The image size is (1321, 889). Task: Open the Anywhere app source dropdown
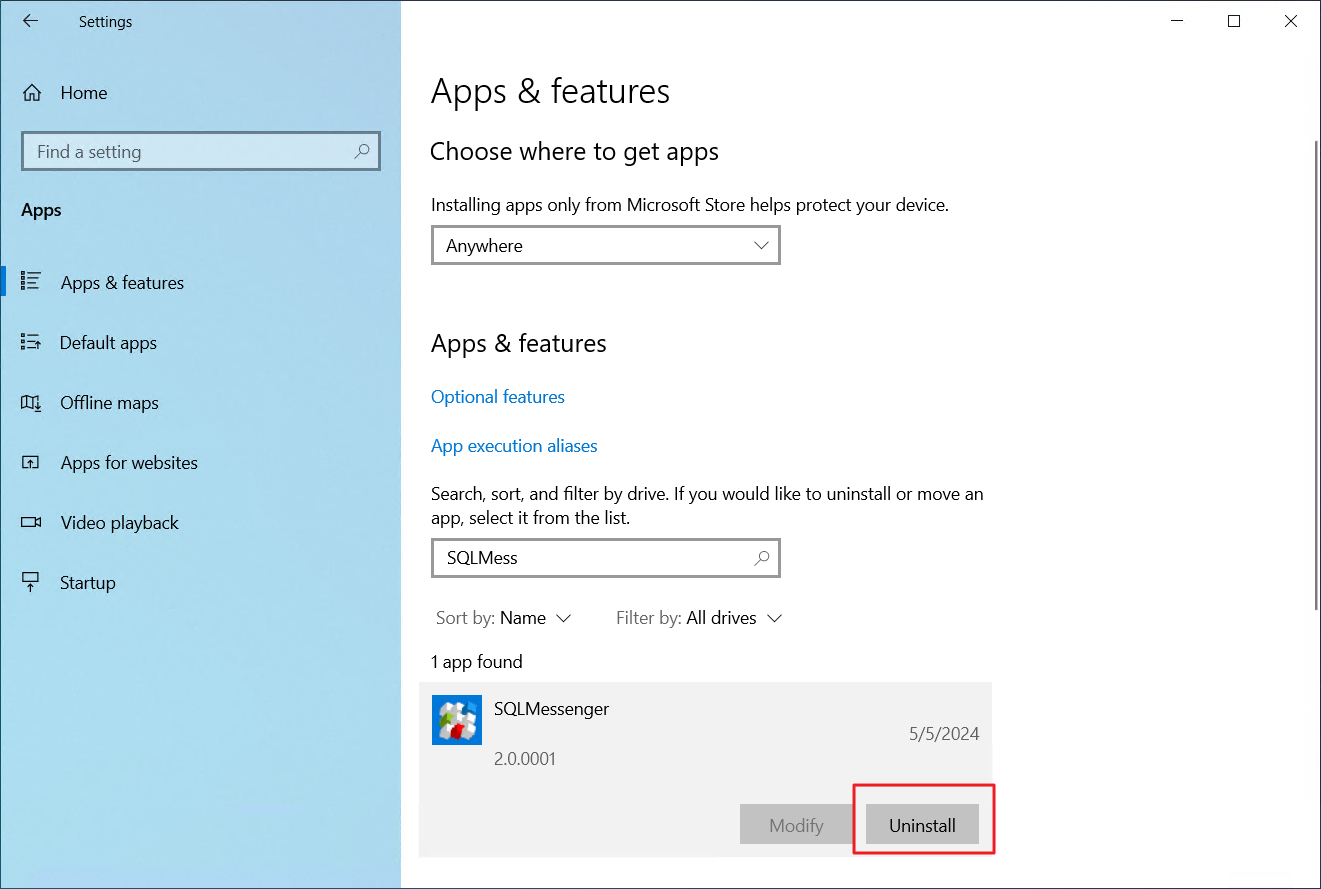pos(605,245)
